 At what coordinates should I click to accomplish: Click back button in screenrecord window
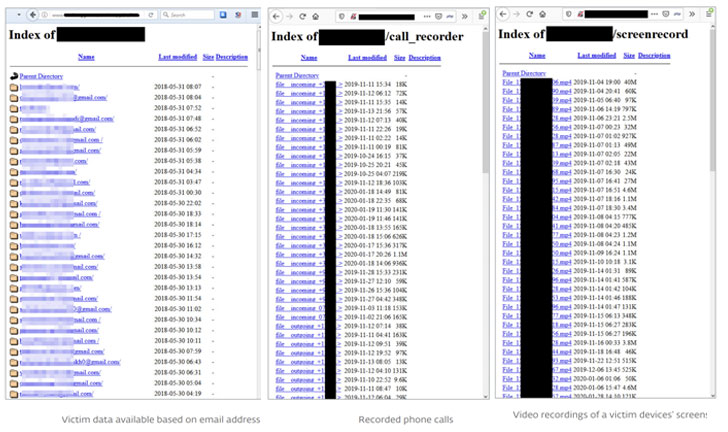pos(503,14)
